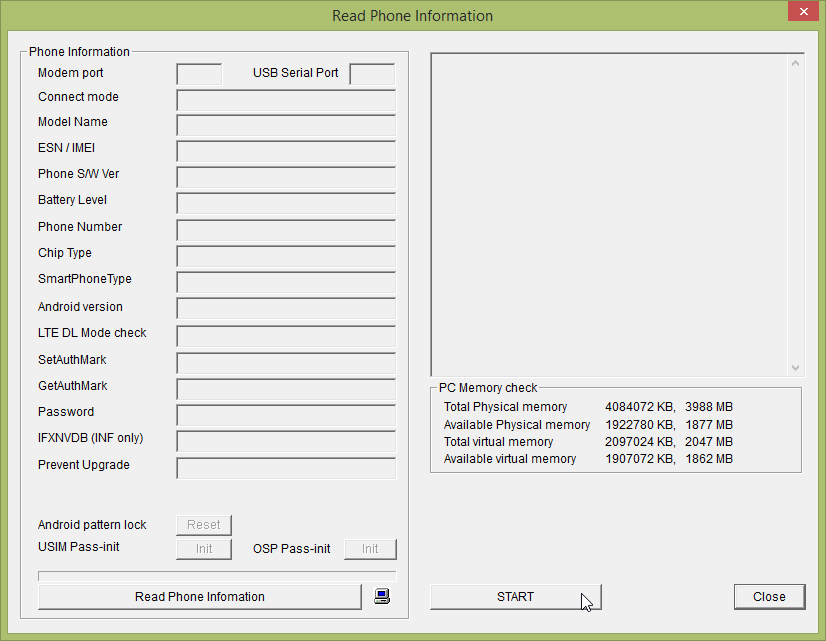Image resolution: width=826 pixels, height=641 pixels.
Task: Click the Chip Type field
Action: tap(286, 257)
